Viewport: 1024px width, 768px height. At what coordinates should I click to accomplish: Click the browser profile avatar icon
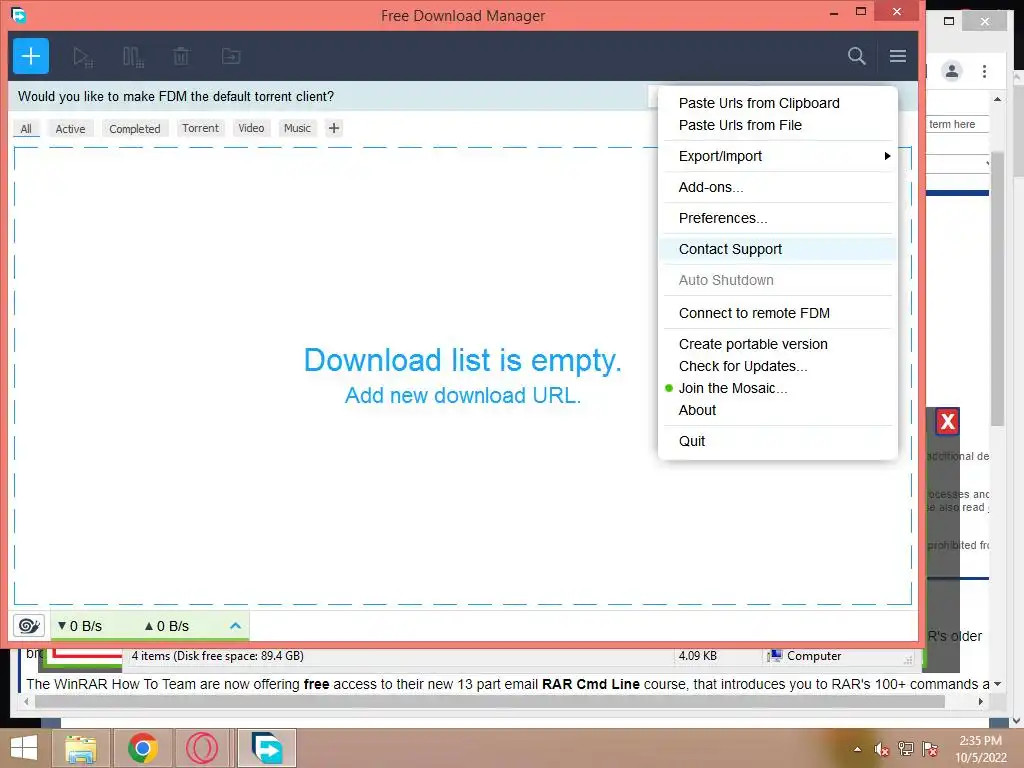[x=952, y=71]
